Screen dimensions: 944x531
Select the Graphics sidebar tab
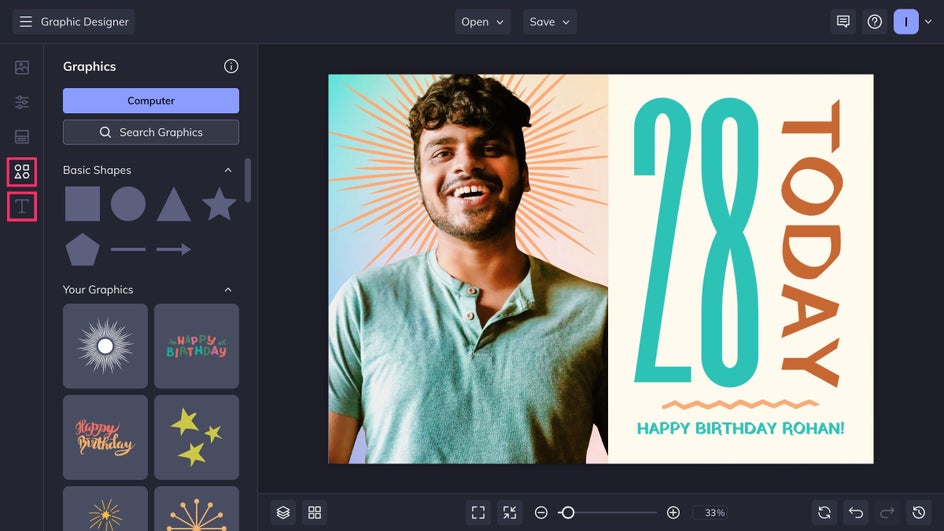click(22, 172)
